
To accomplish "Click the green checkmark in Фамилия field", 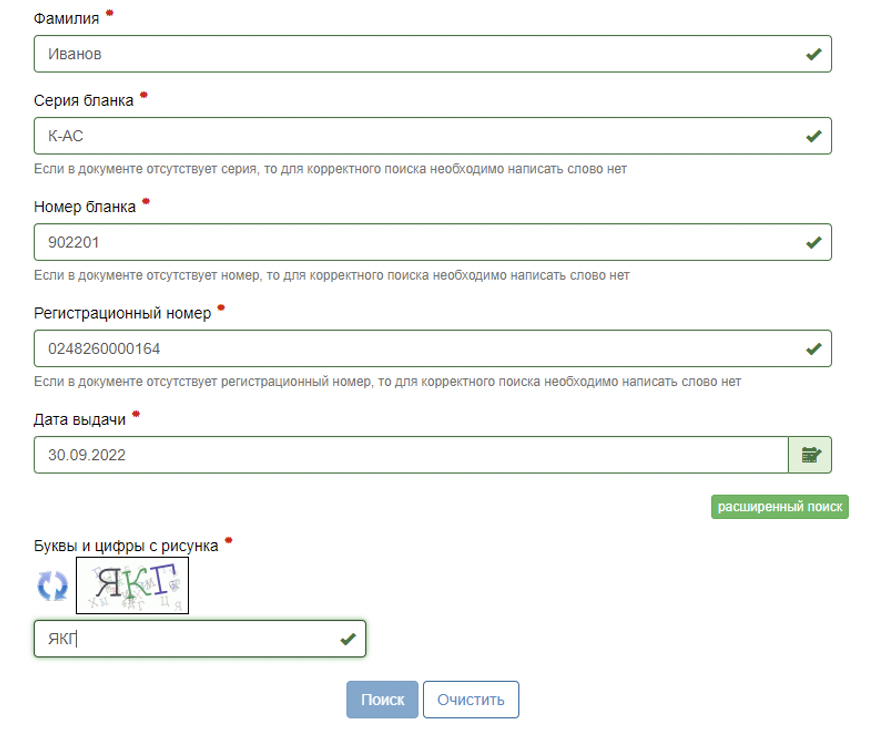I will tap(813, 54).
